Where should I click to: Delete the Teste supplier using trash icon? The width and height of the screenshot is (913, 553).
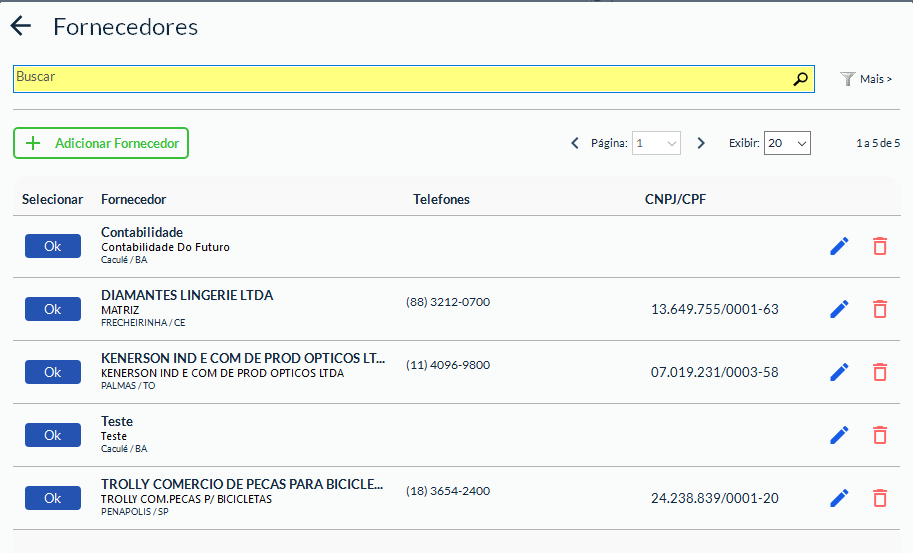(x=880, y=435)
